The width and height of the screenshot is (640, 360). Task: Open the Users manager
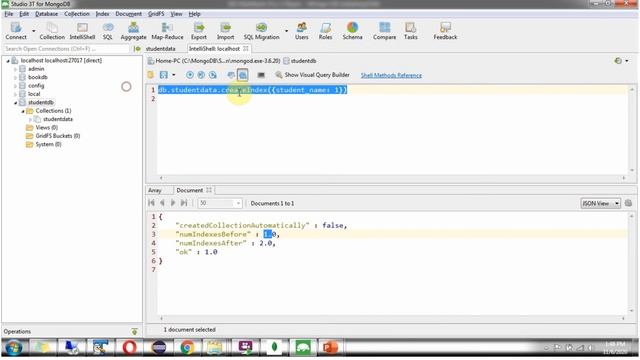pyautogui.click(x=302, y=31)
